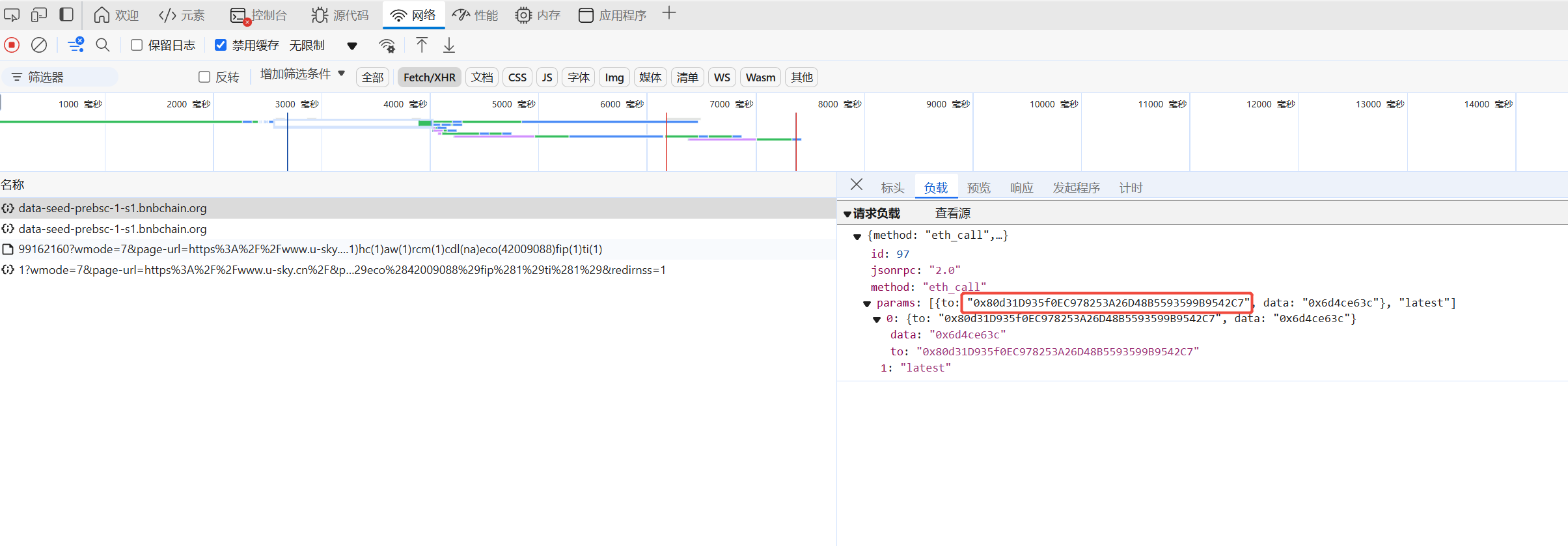Filter by 文档 type
The height and width of the screenshot is (546, 1568).
[x=482, y=77]
